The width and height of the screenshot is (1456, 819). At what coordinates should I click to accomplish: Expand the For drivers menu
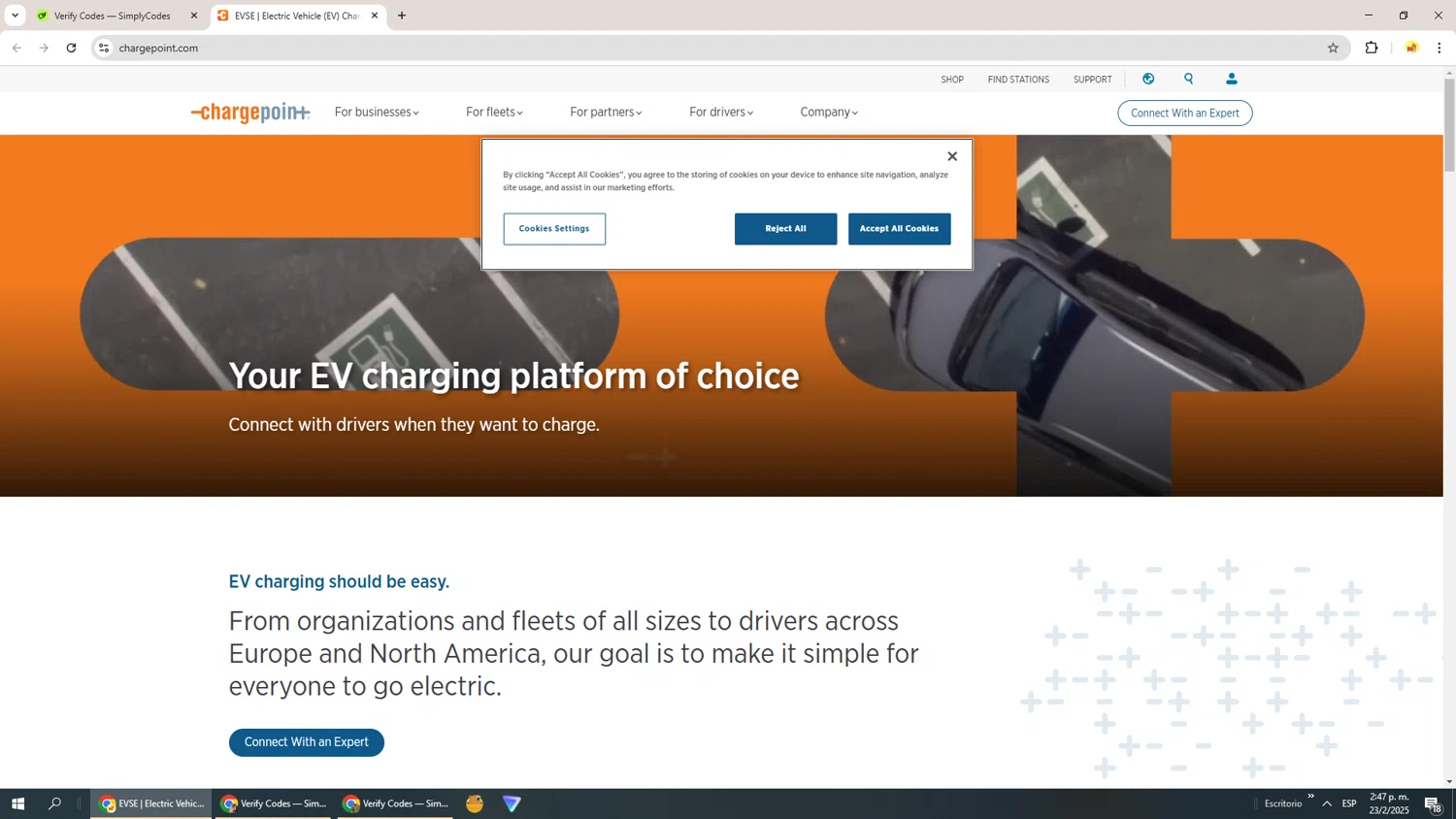point(721,113)
